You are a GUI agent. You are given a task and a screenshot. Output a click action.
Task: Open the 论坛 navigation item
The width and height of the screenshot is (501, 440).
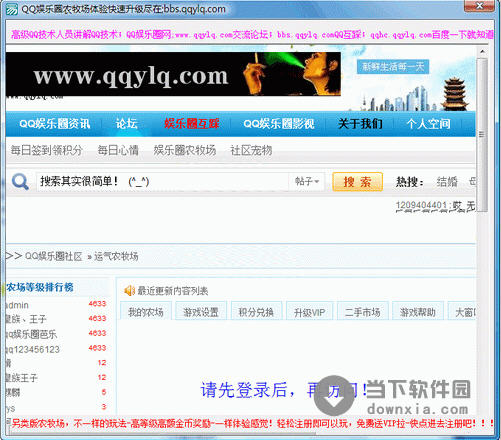(x=126, y=124)
